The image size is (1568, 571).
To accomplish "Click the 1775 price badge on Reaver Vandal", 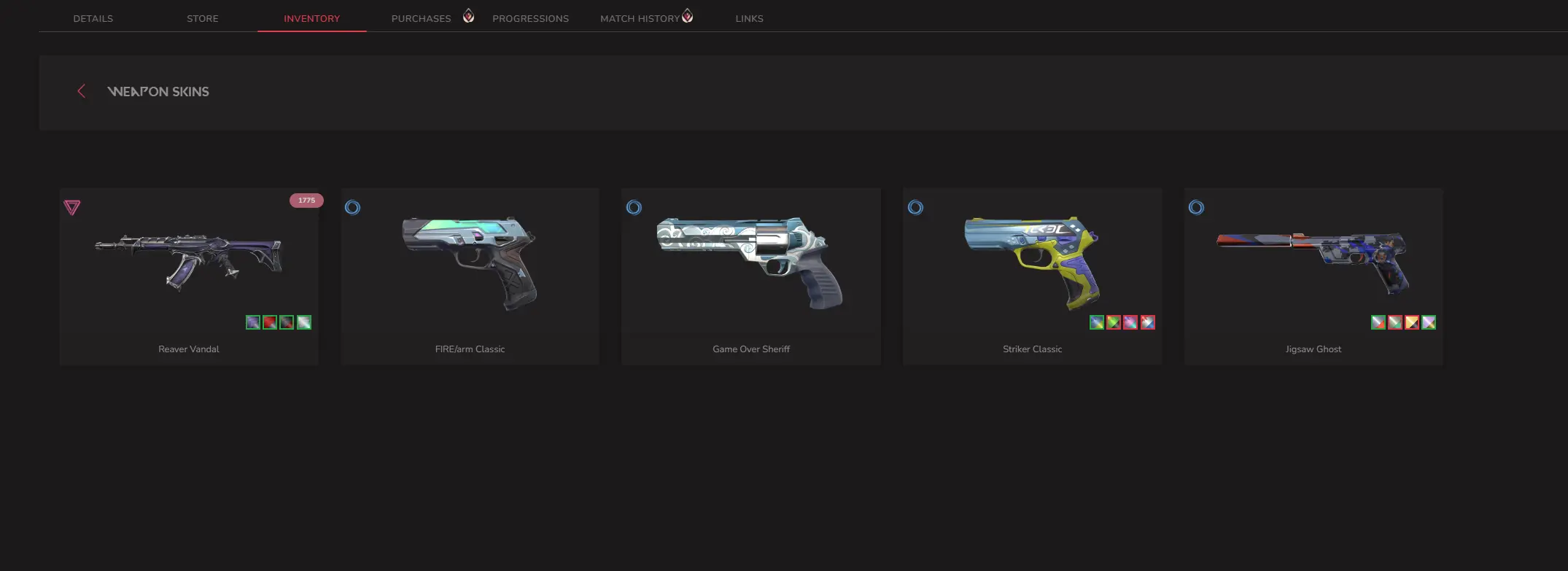I will (x=307, y=201).
